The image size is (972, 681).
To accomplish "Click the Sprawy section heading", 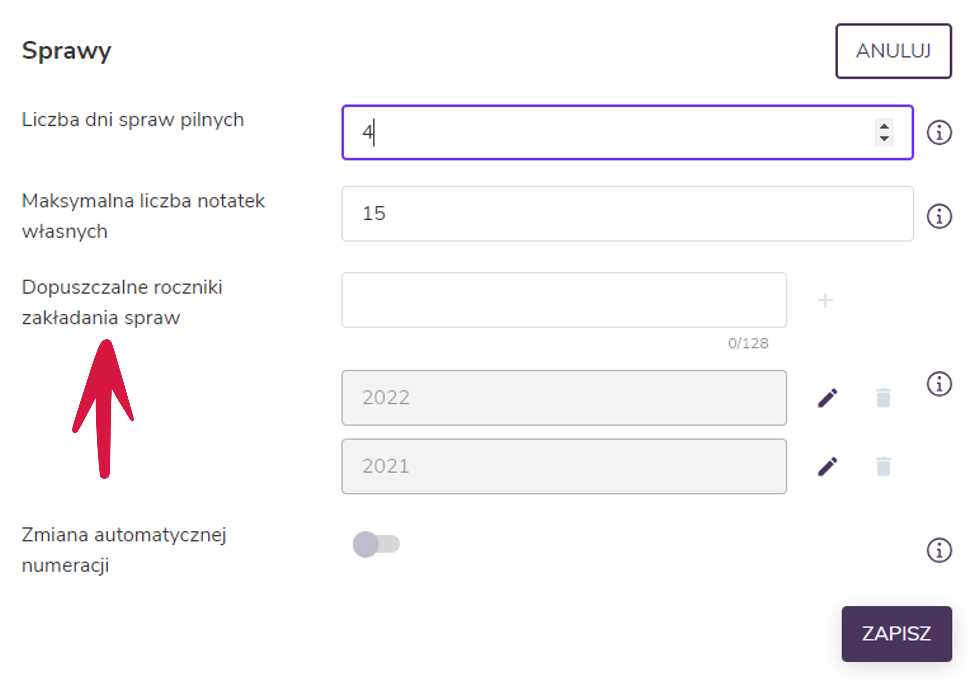I will coord(66,51).
